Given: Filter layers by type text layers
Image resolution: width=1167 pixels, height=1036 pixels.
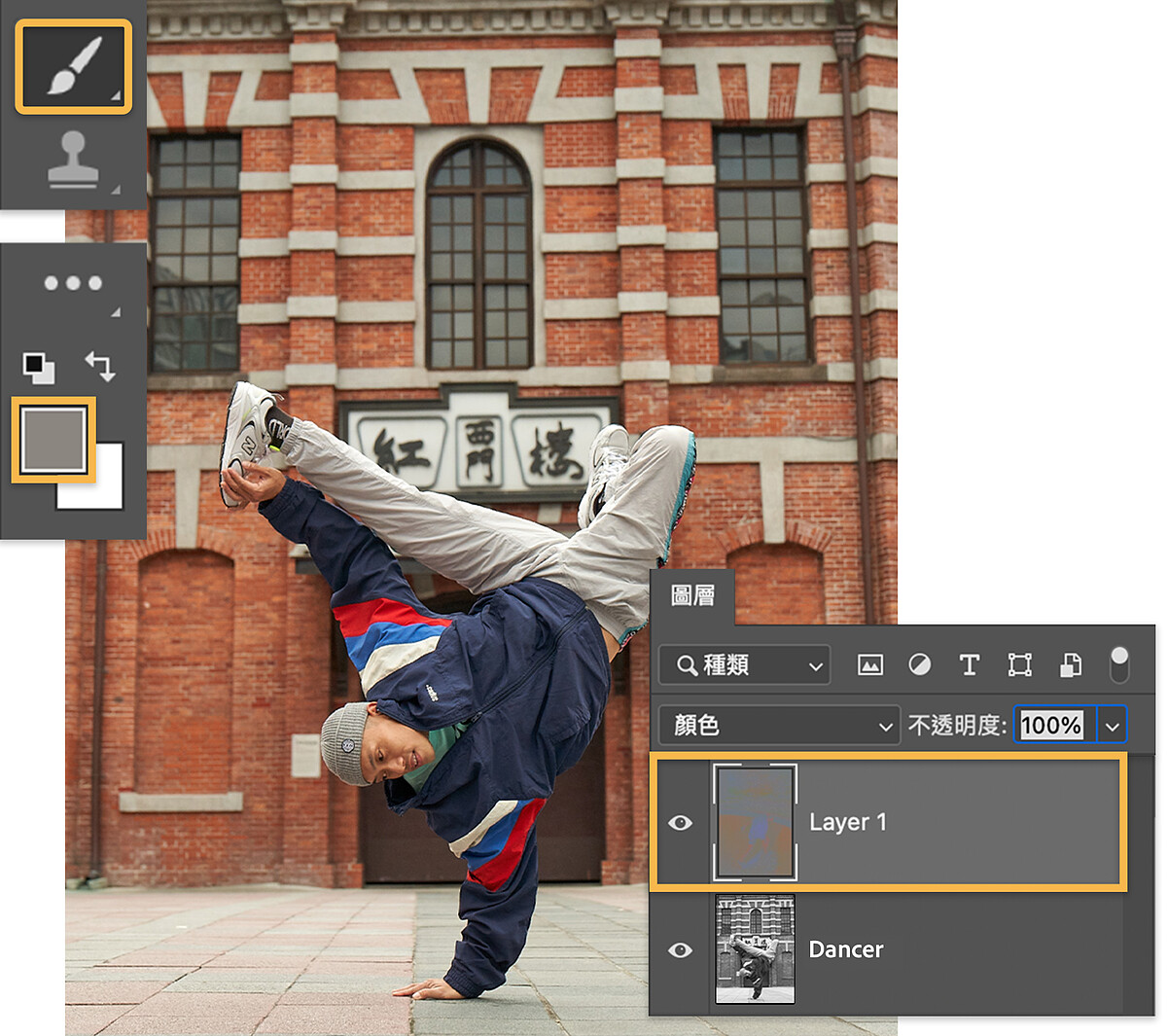Looking at the screenshot, I should tap(969, 665).
